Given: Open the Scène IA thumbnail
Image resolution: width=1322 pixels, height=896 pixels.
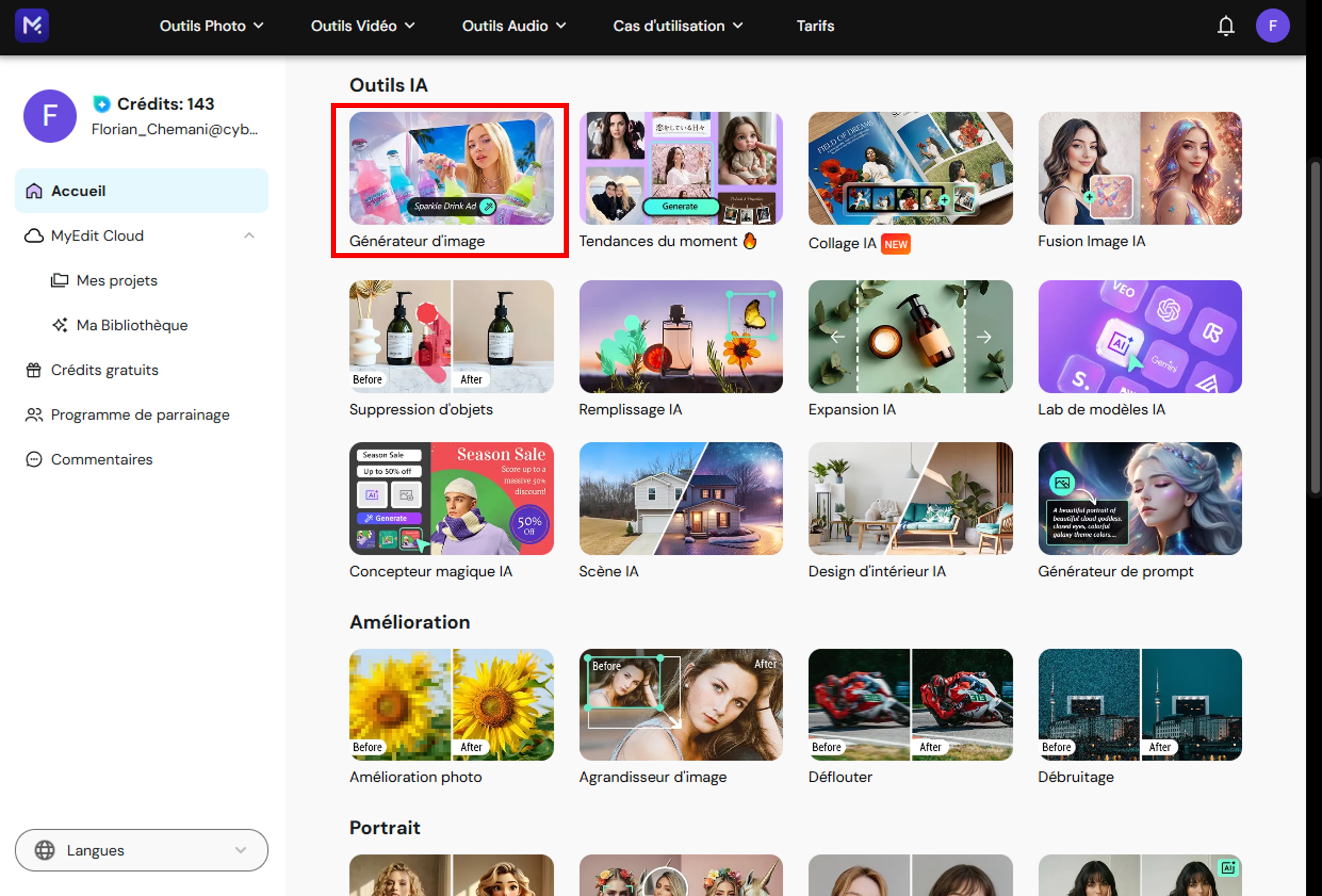Looking at the screenshot, I should point(681,499).
